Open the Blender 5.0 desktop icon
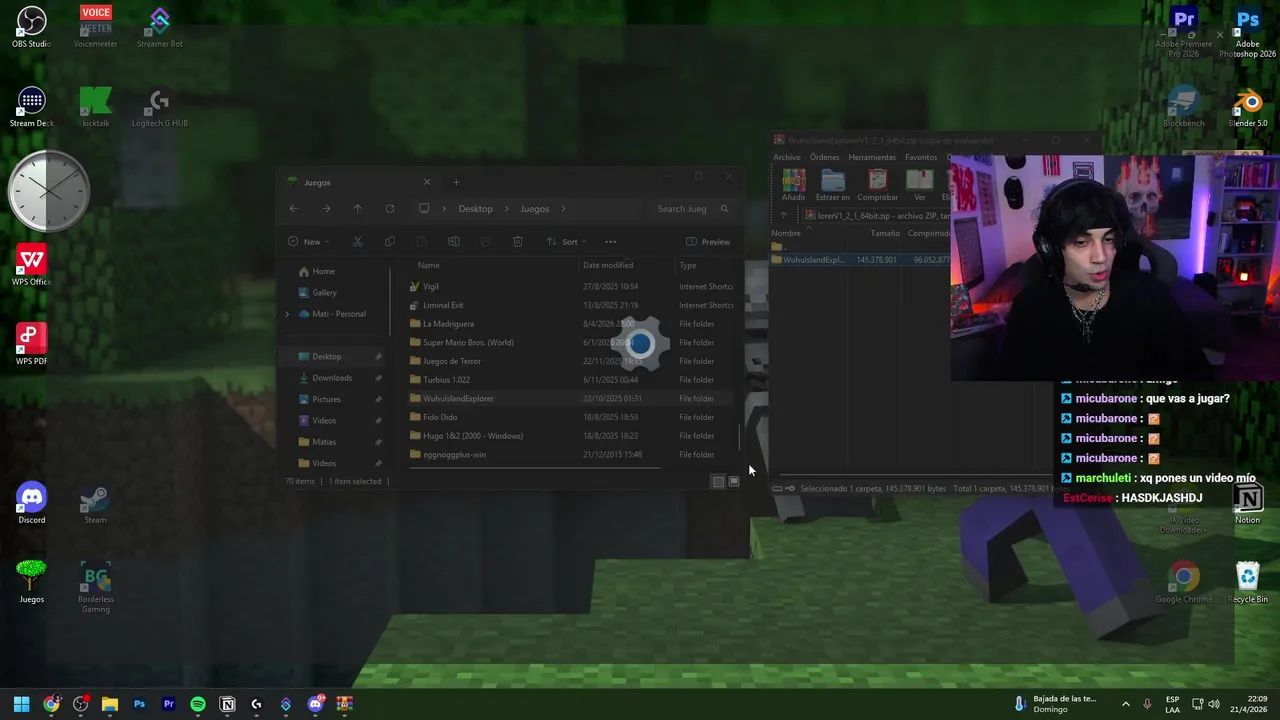This screenshot has height=720, width=1280. (x=1248, y=107)
